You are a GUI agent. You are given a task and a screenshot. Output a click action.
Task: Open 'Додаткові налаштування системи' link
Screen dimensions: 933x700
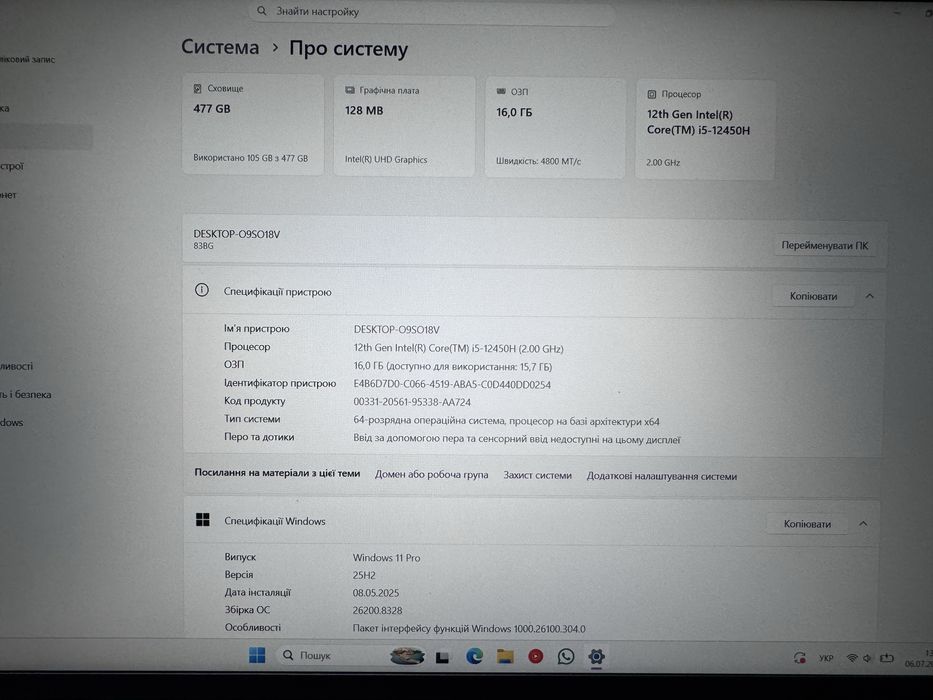[662, 476]
